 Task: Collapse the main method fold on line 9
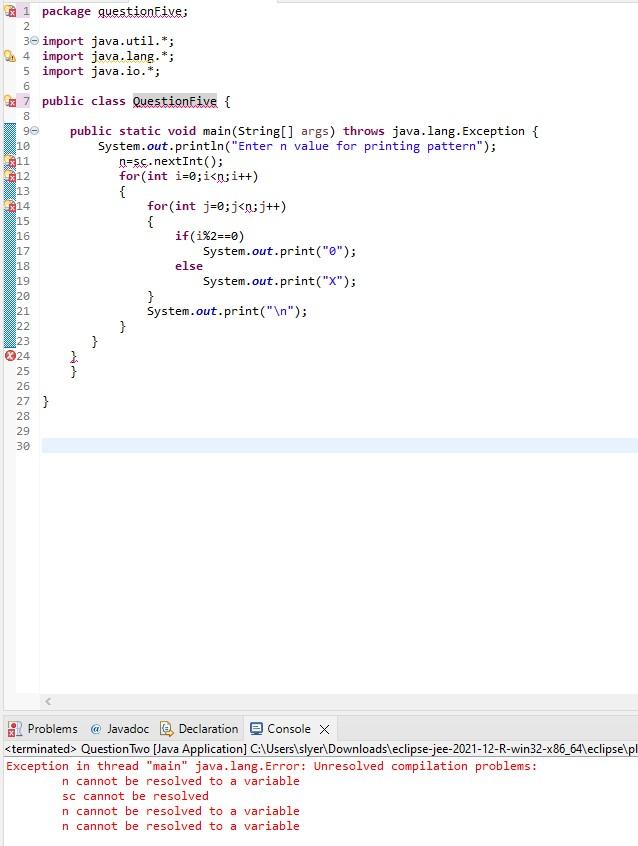pyautogui.click(x=35, y=131)
